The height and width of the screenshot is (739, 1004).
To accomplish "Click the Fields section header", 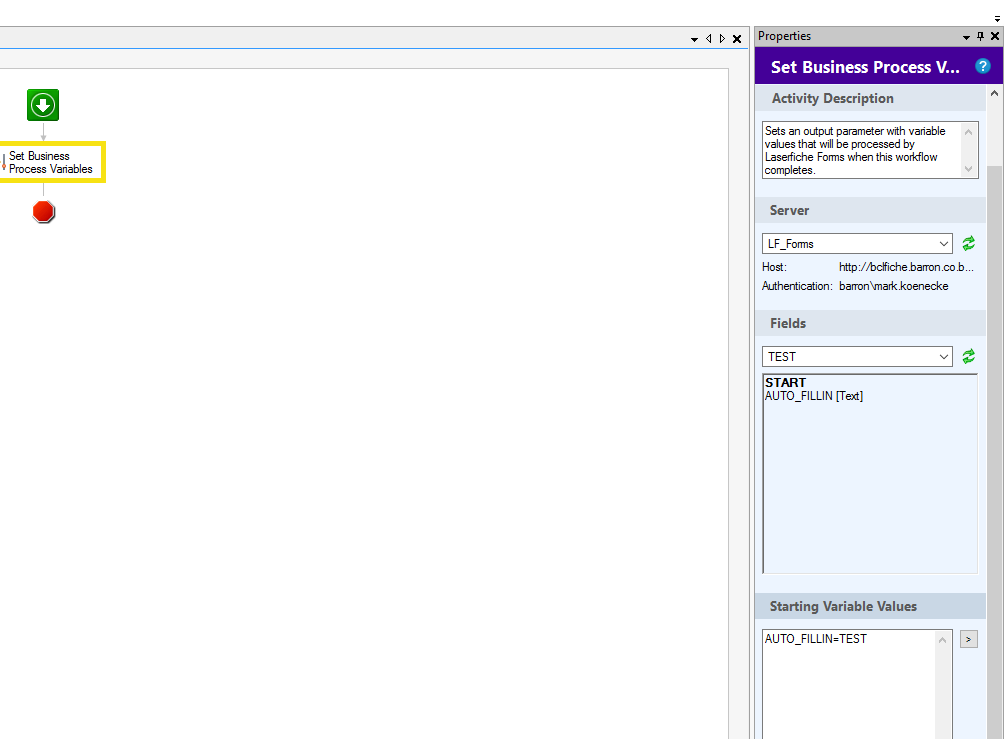I will (x=870, y=323).
